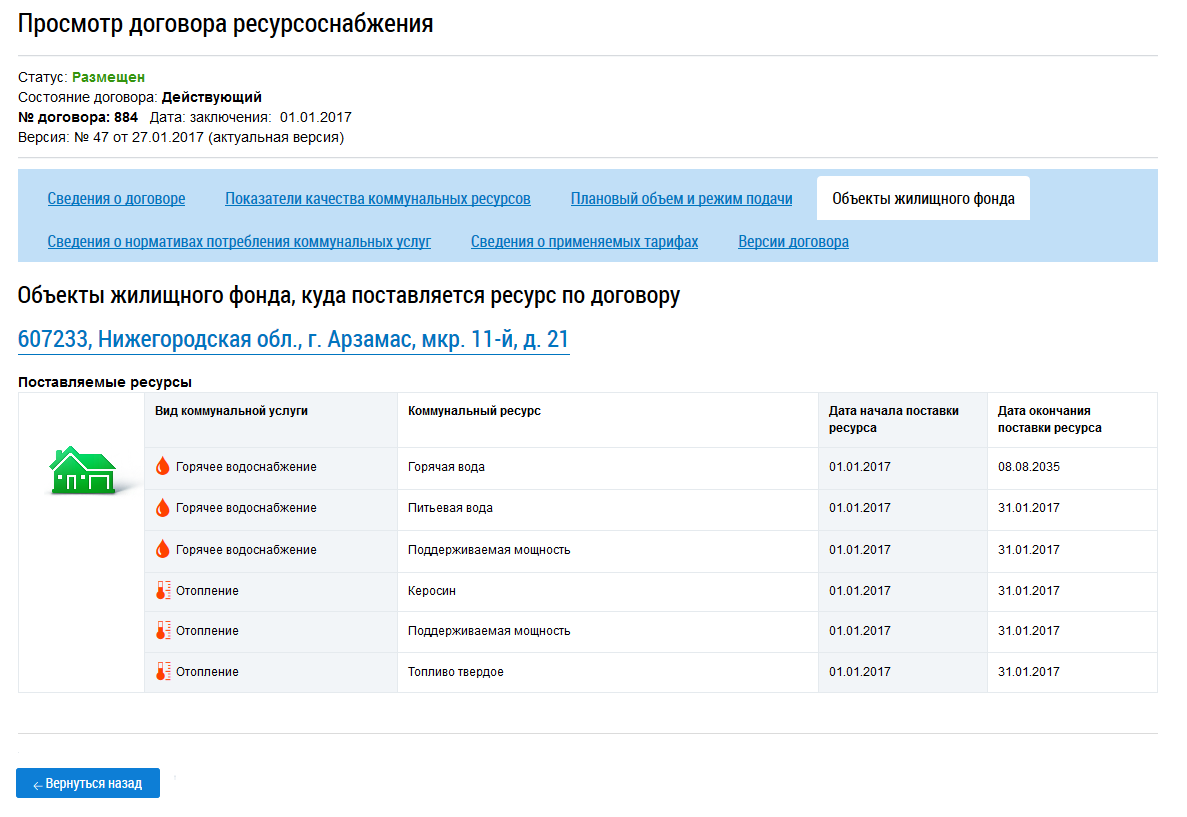Click version line № 47 от 27.01.2017
The image size is (1187, 817).
click(181, 137)
